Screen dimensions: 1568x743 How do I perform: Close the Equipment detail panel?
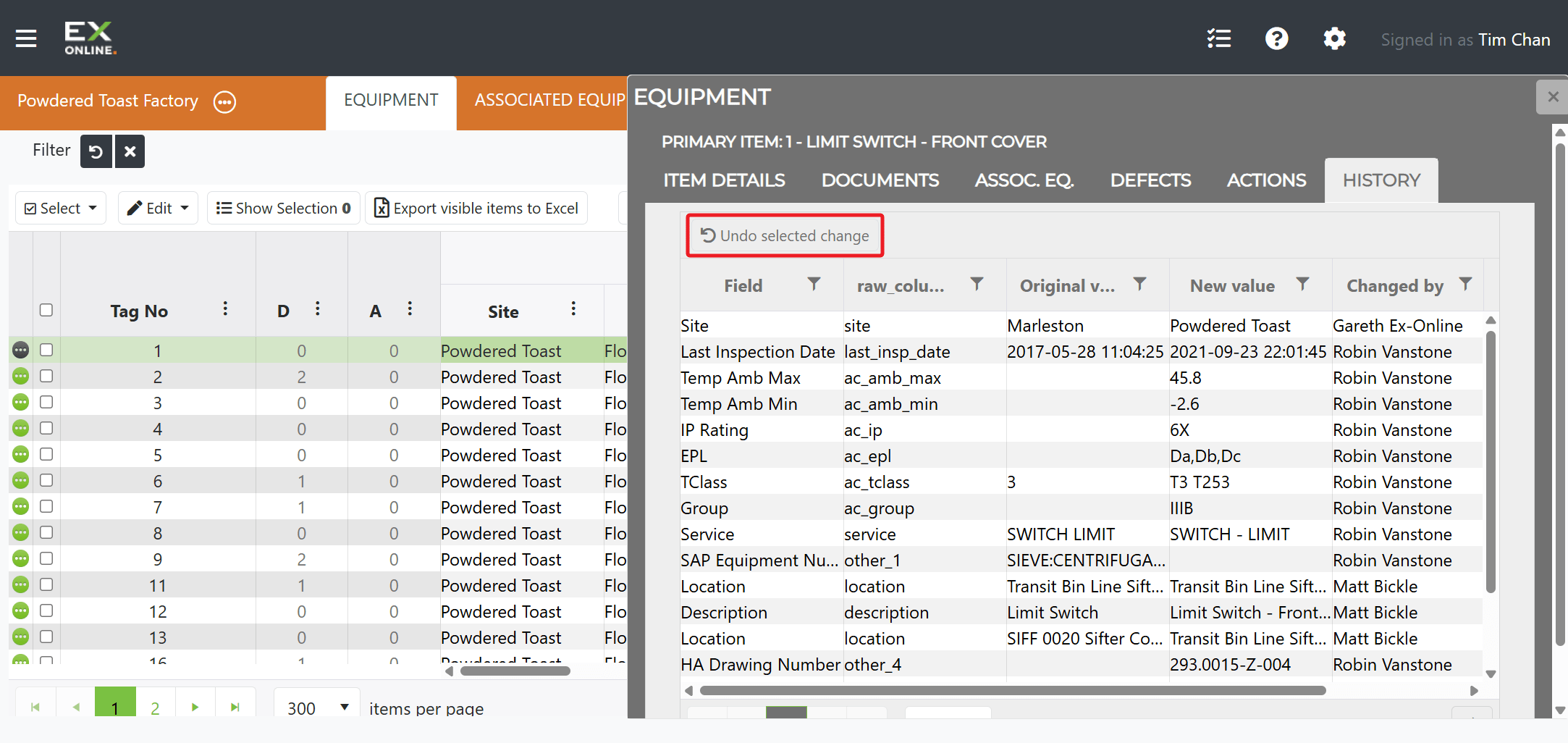pos(1552,97)
